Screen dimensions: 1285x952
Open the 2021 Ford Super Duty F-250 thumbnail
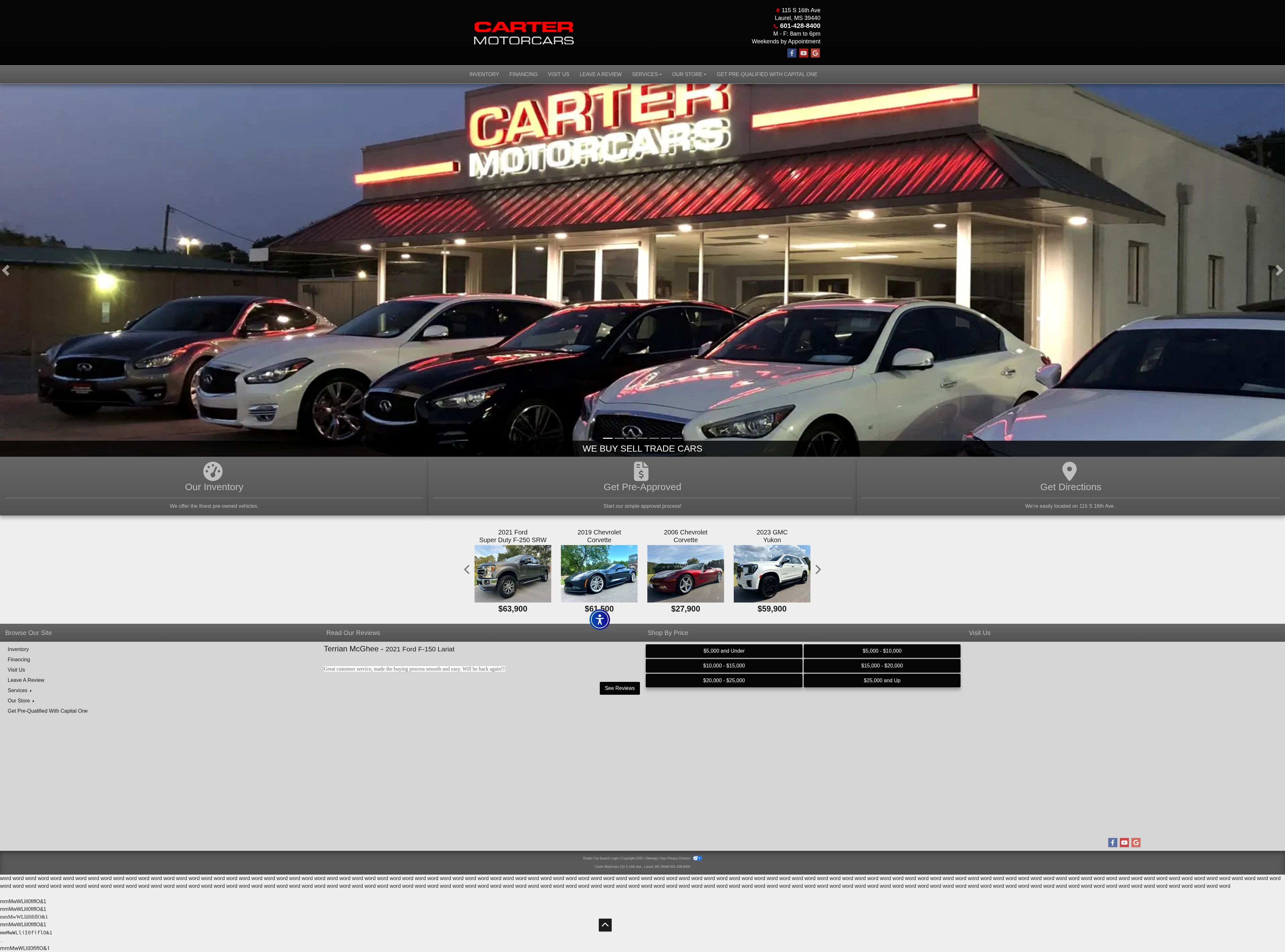pyautogui.click(x=513, y=574)
